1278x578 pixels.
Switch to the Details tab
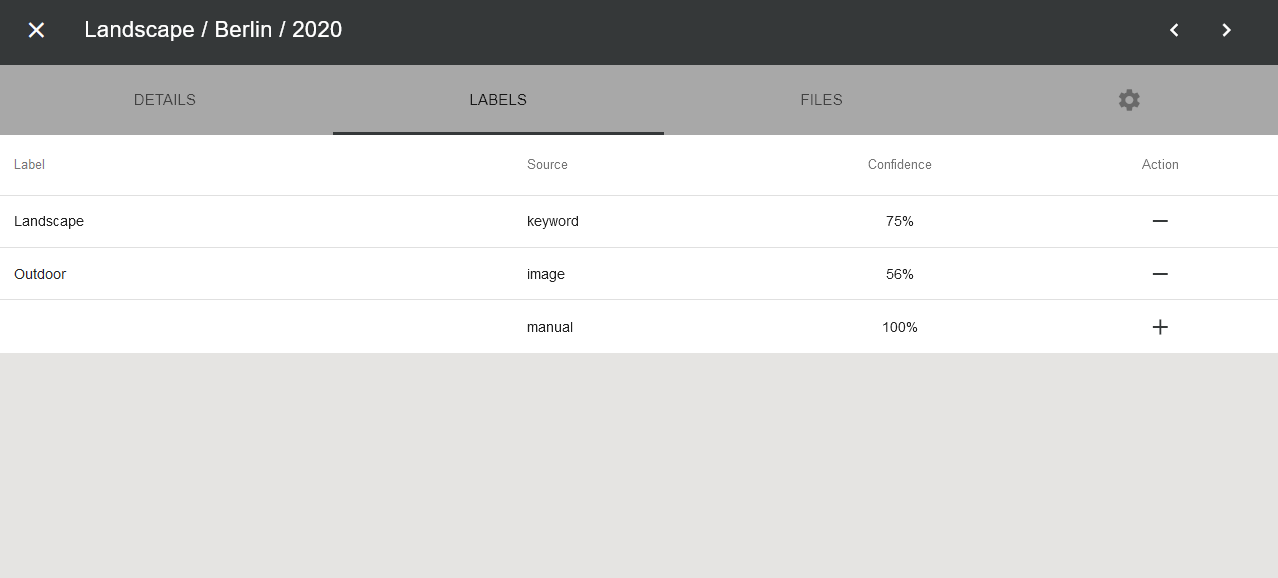(x=164, y=100)
